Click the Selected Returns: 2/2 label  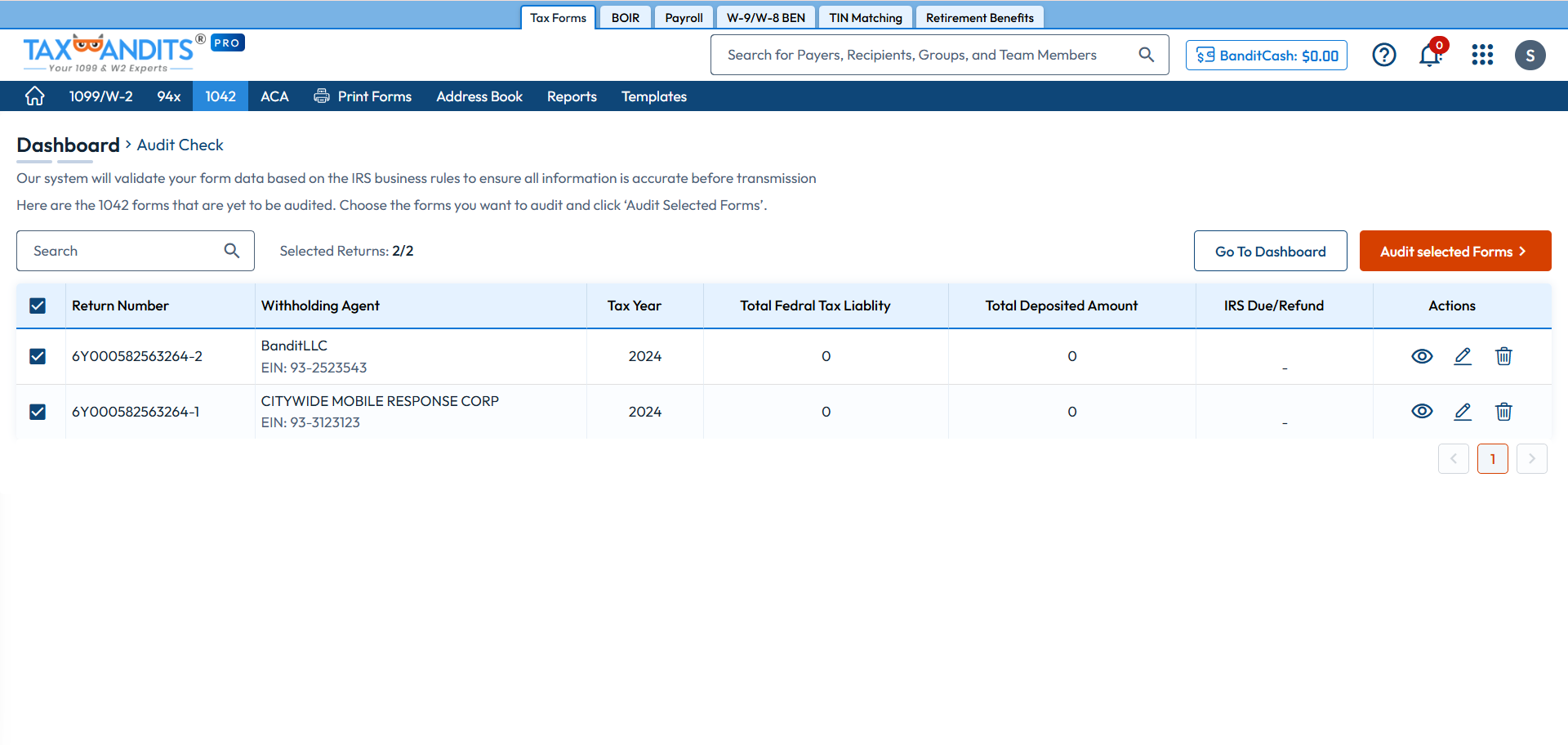(x=346, y=251)
